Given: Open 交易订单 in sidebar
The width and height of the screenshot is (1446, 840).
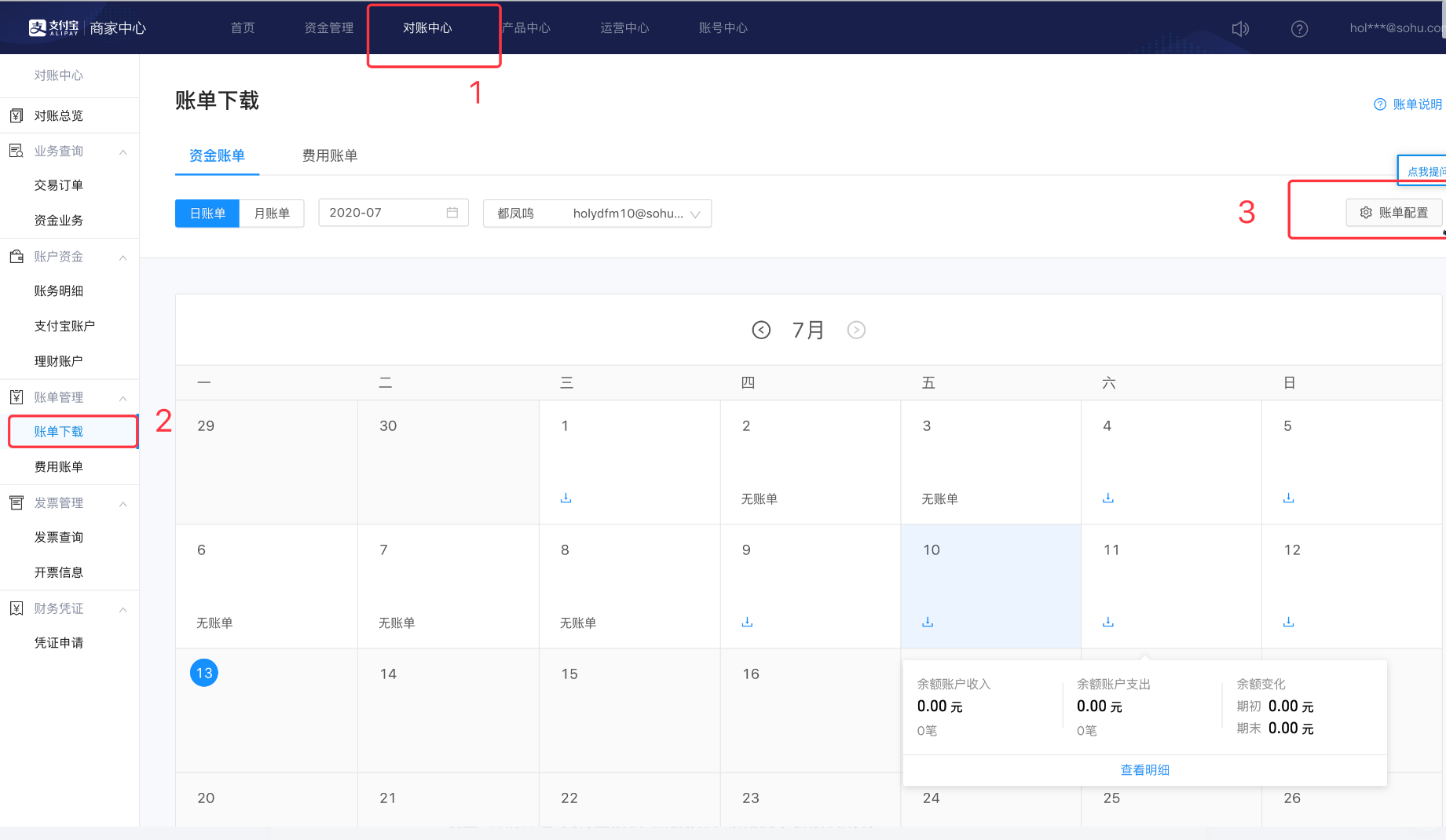Looking at the screenshot, I should pos(58,185).
